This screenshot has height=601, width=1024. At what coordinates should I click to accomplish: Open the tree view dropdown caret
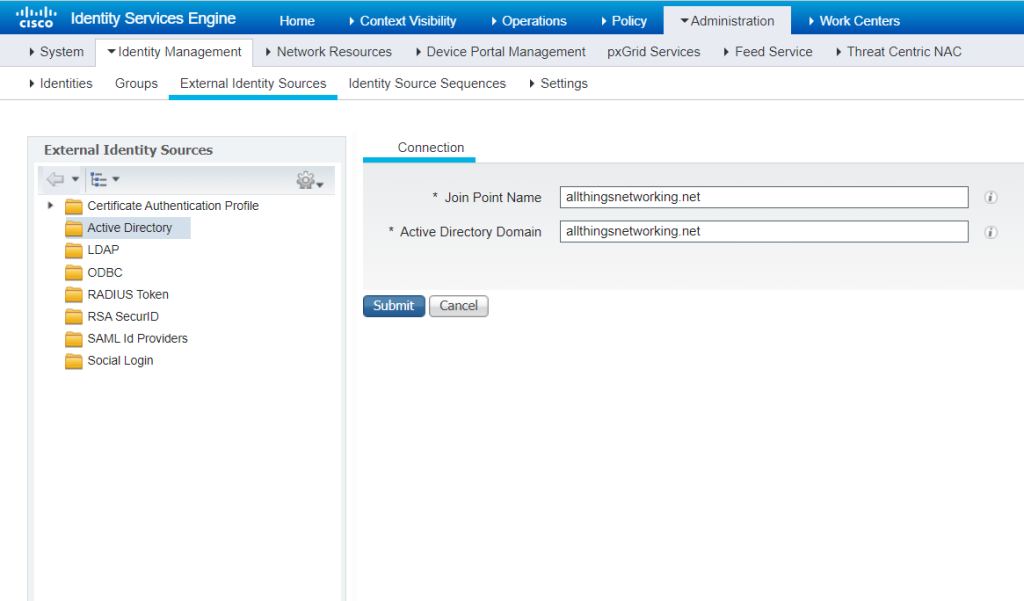click(x=116, y=179)
